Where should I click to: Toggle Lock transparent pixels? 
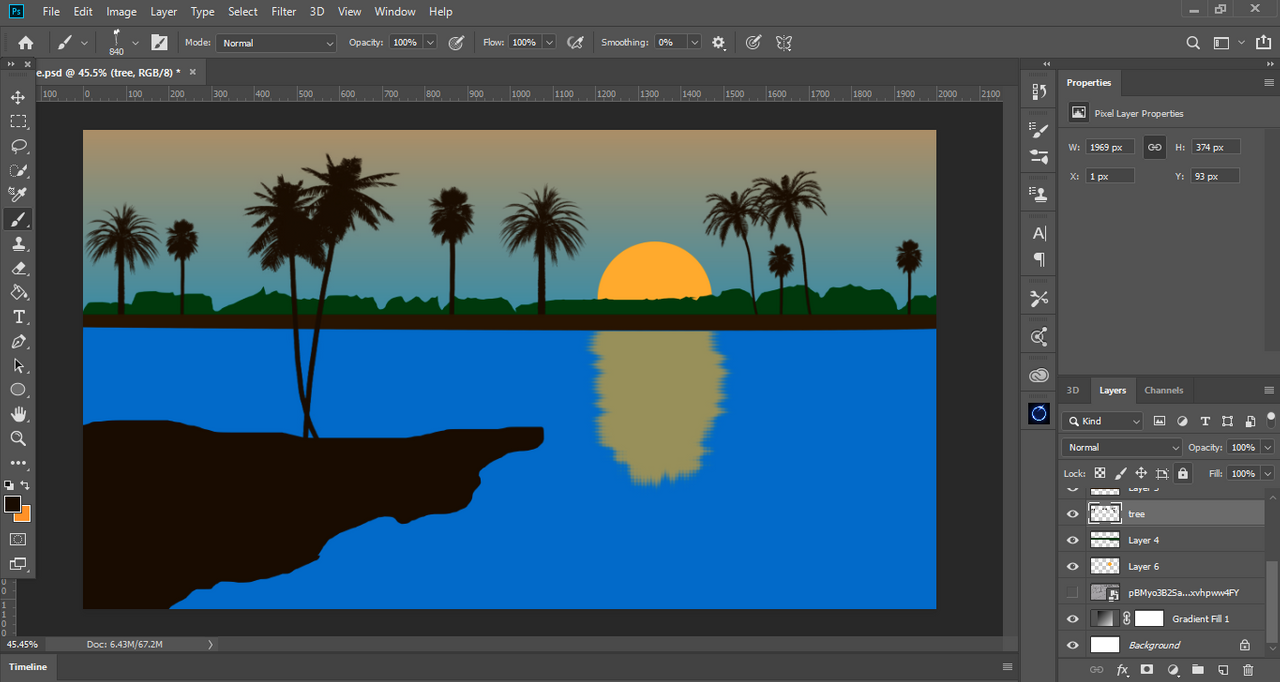pyautogui.click(x=1100, y=474)
